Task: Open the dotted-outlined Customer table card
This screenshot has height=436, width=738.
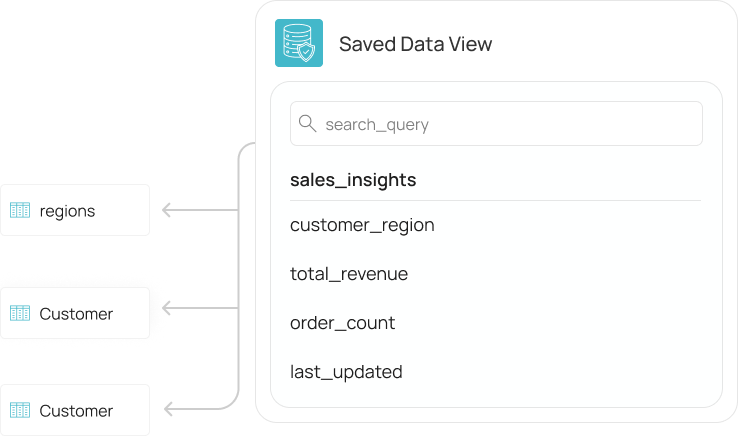Action: [75, 313]
